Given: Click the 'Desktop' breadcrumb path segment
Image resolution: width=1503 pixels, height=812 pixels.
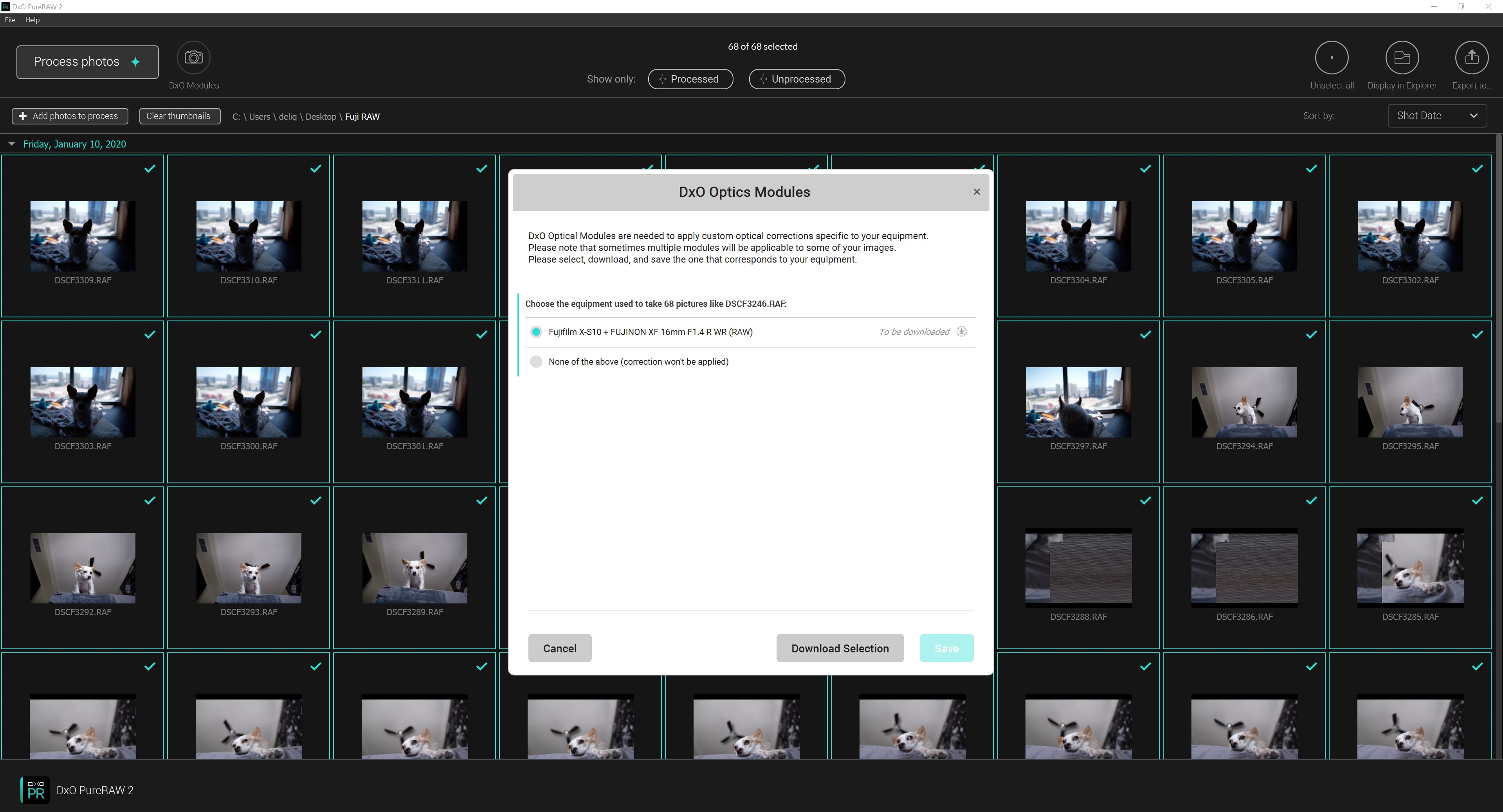Looking at the screenshot, I should click(321, 117).
